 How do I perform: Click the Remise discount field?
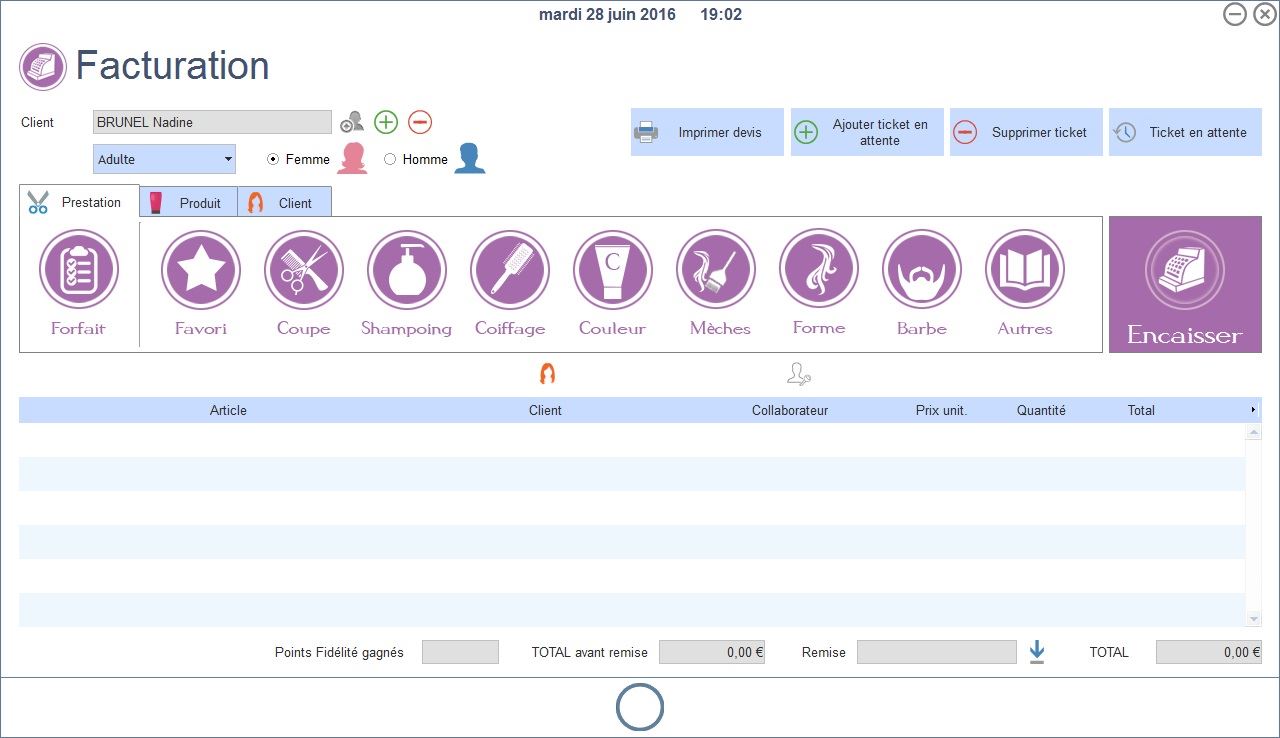[937, 652]
